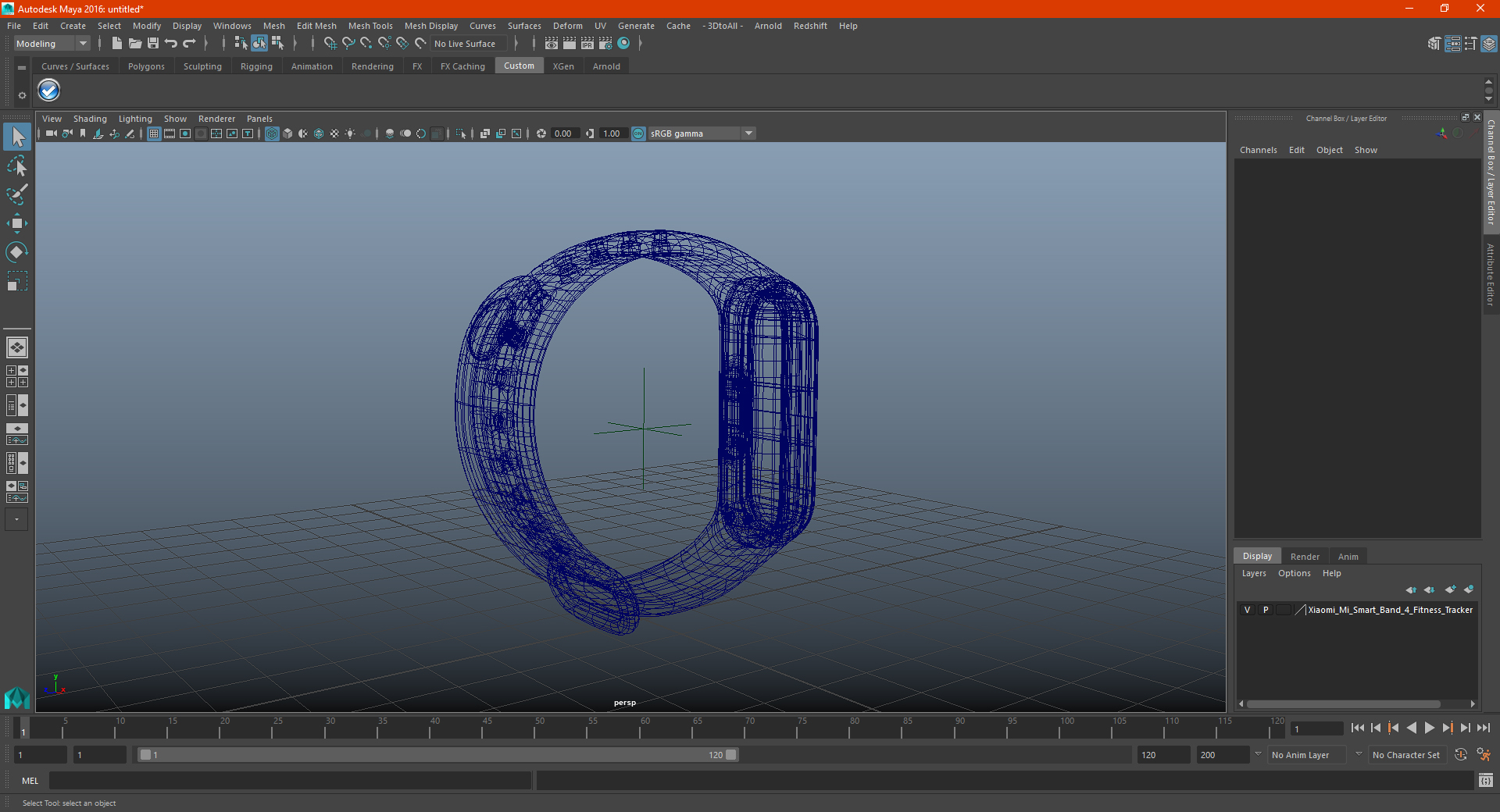Click the No Live Surface field
Viewport: 1500px width, 812px height.
[x=469, y=44]
